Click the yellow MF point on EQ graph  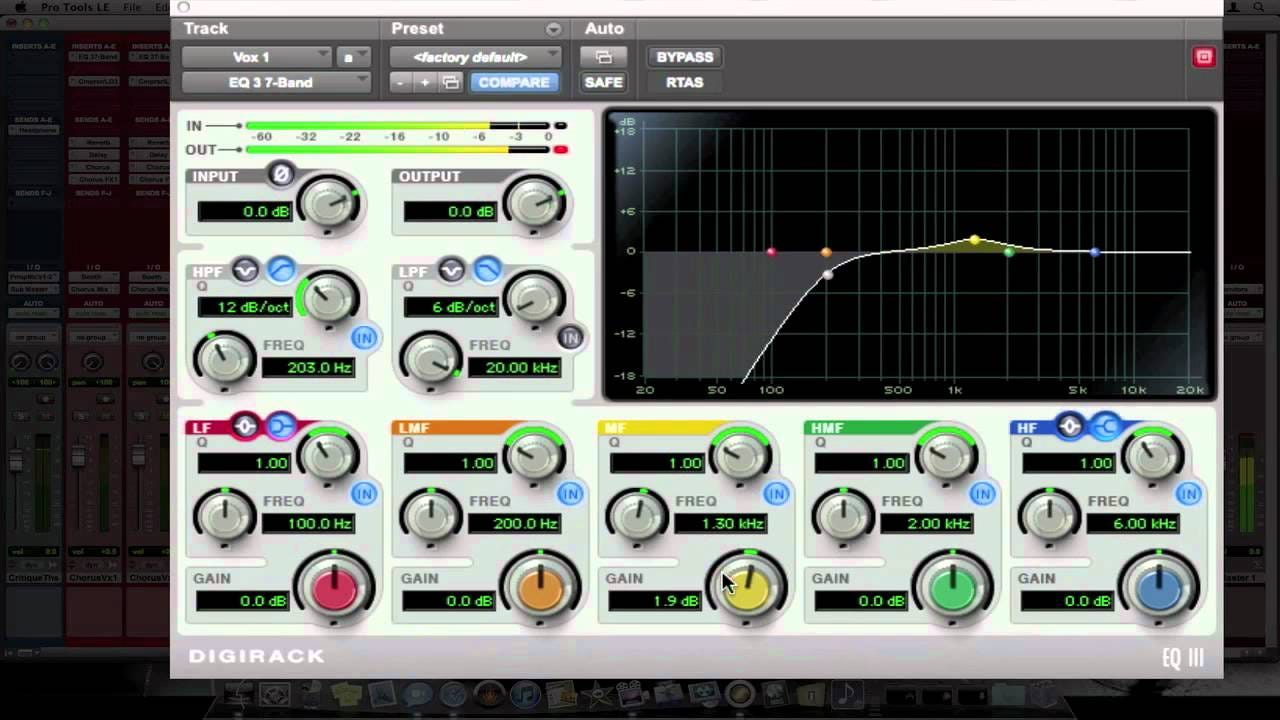pyautogui.click(x=976, y=240)
